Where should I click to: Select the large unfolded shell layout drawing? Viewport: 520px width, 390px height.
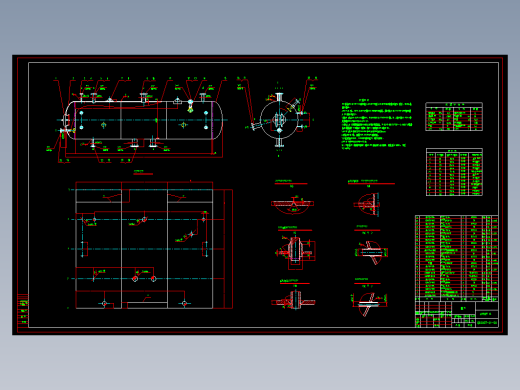[x=150, y=245]
